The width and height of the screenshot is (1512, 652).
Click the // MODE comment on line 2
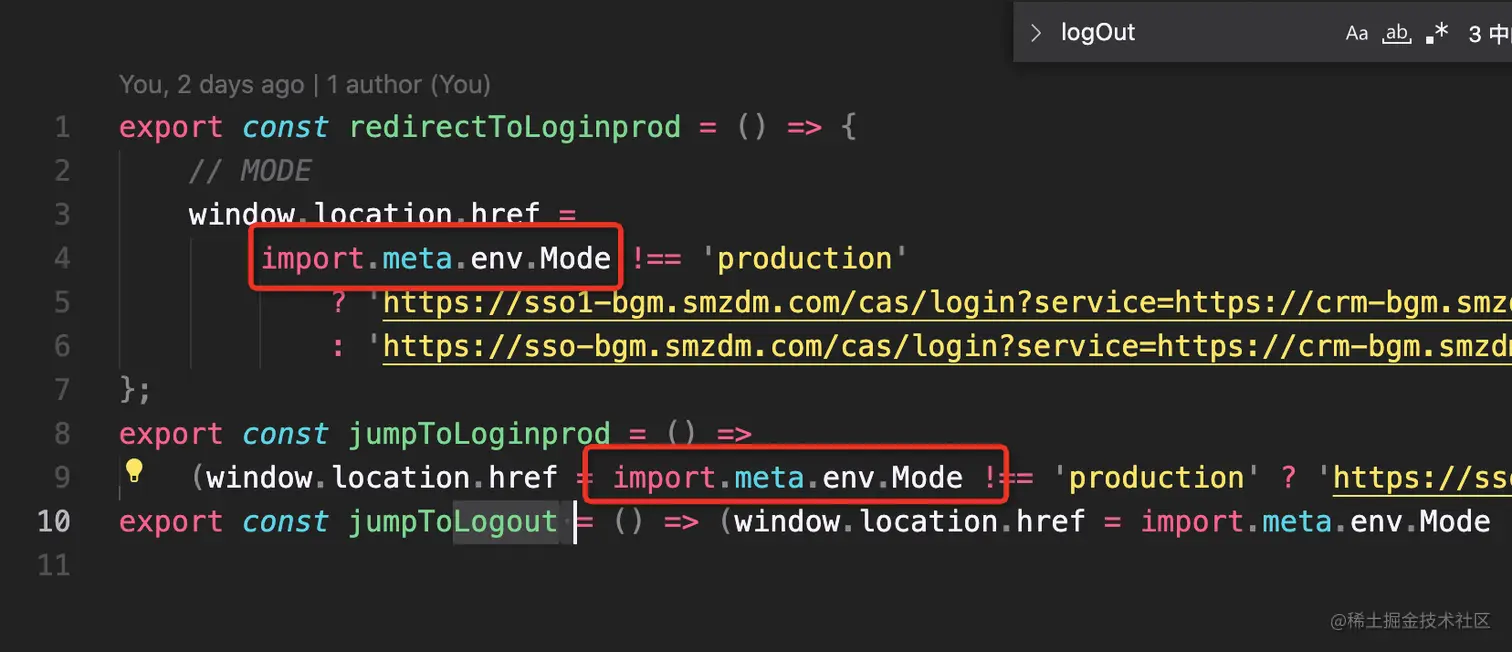(x=250, y=172)
